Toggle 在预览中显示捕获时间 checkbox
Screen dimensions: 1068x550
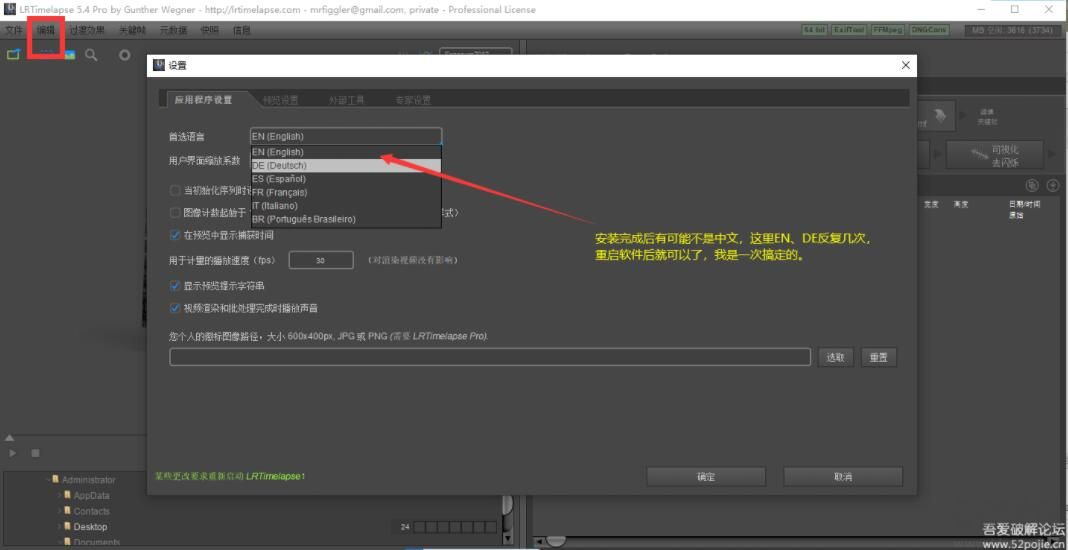click(175, 235)
